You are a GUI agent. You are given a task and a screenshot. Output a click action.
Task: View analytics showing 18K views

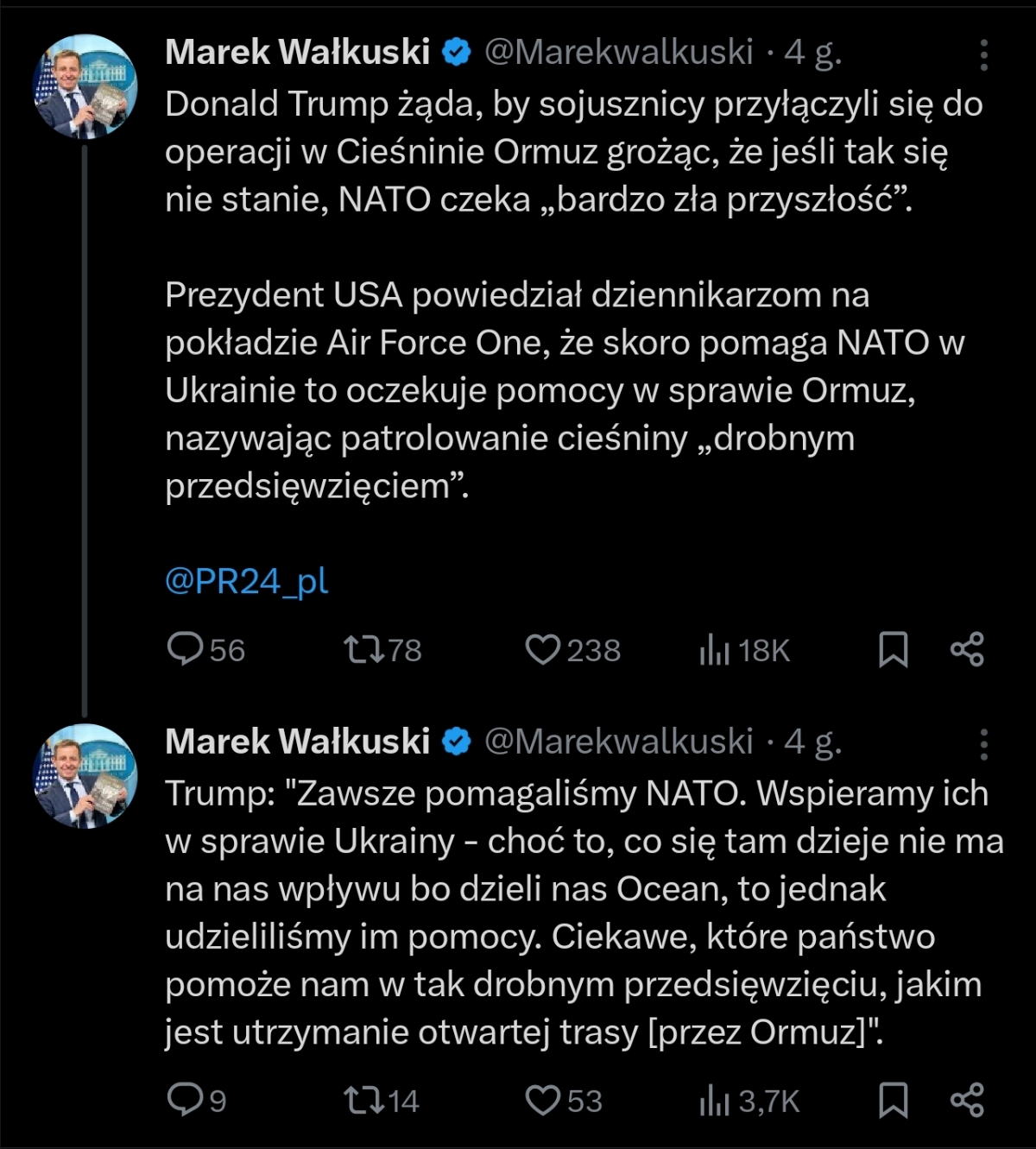(715, 649)
